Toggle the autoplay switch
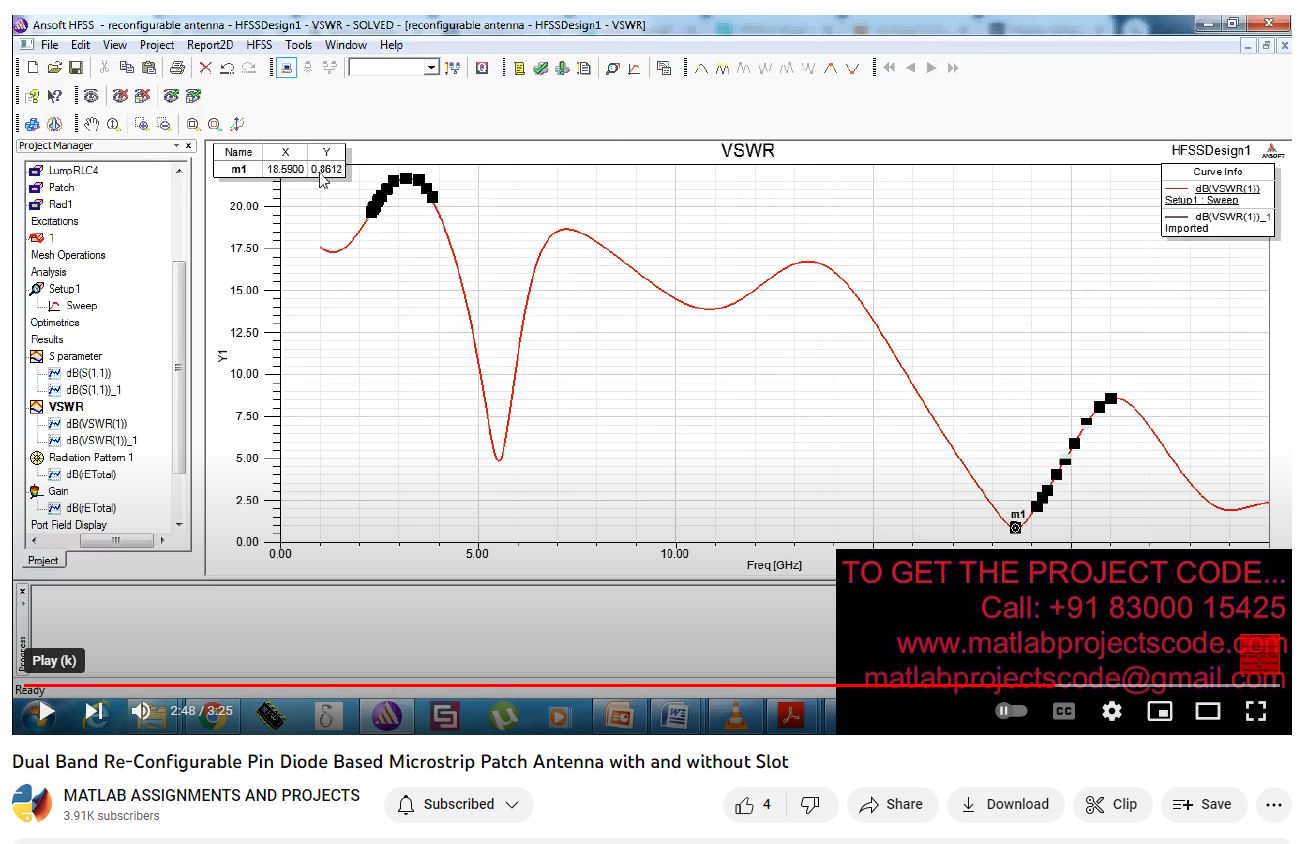The image size is (1305, 844). (1011, 711)
